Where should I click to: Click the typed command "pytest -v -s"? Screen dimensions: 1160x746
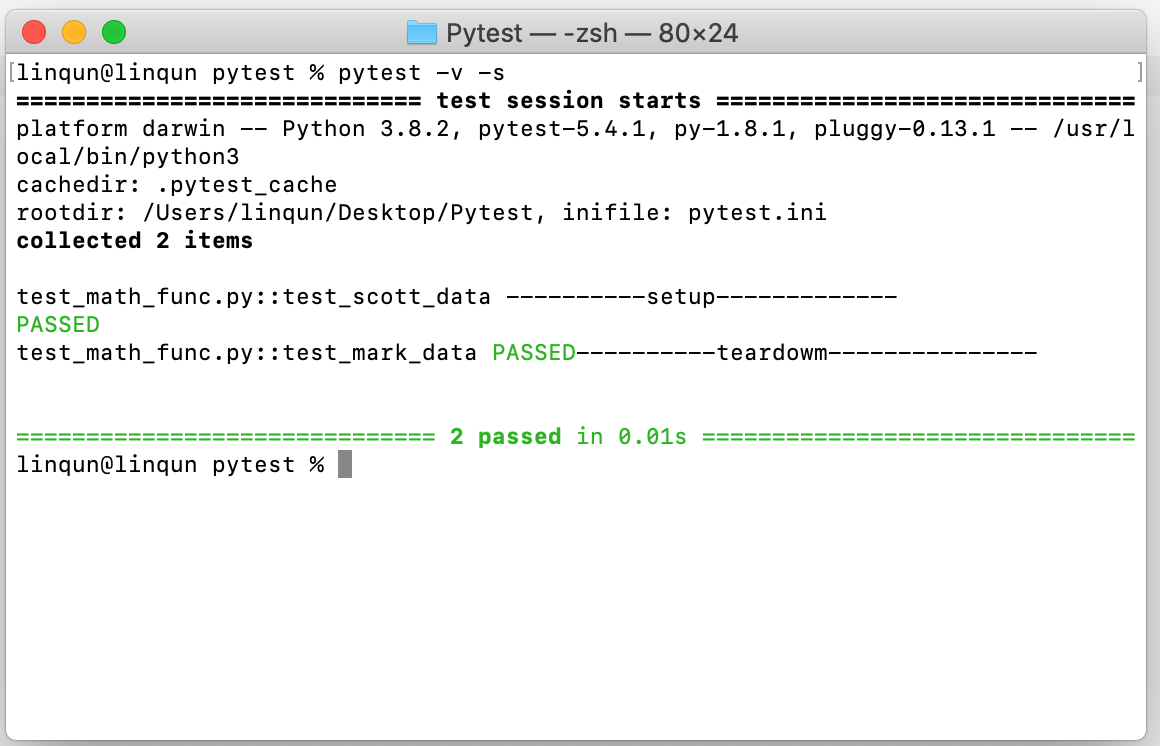coord(421,73)
